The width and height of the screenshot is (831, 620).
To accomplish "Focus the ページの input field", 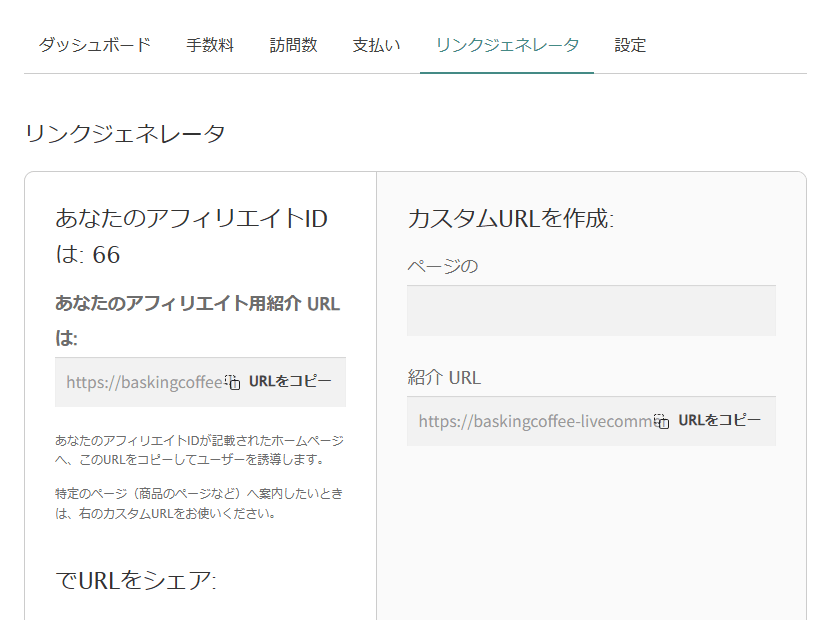I will [591, 311].
